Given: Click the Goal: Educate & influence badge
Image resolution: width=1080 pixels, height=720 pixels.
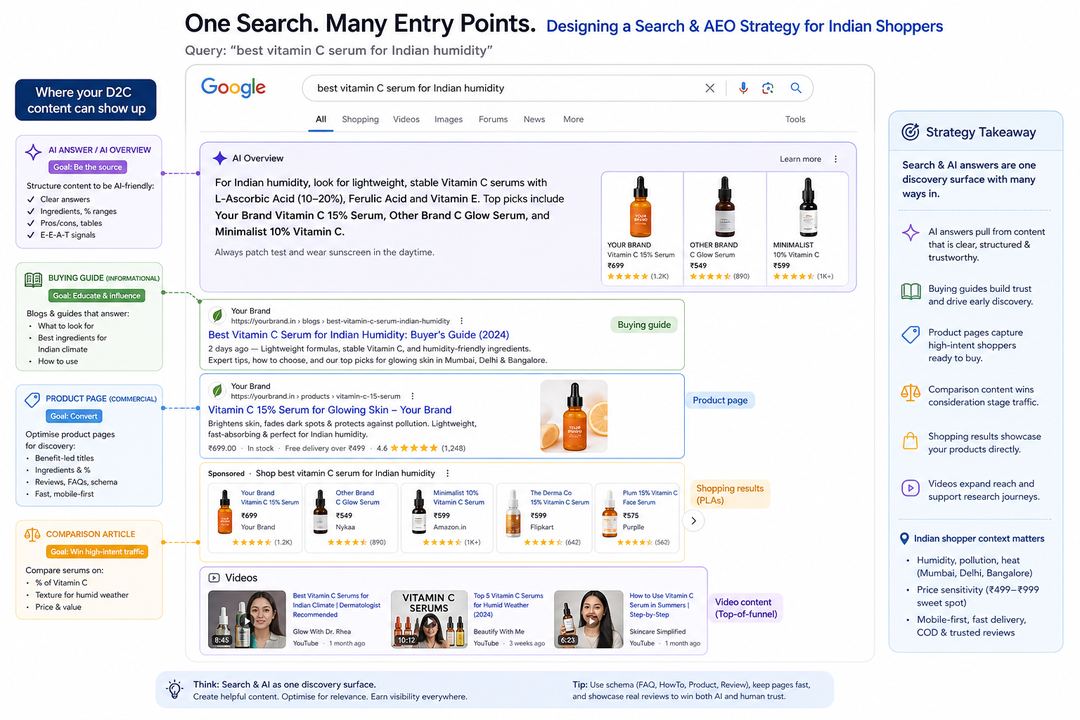Looking at the screenshot, I should click(x=96, y=296).
